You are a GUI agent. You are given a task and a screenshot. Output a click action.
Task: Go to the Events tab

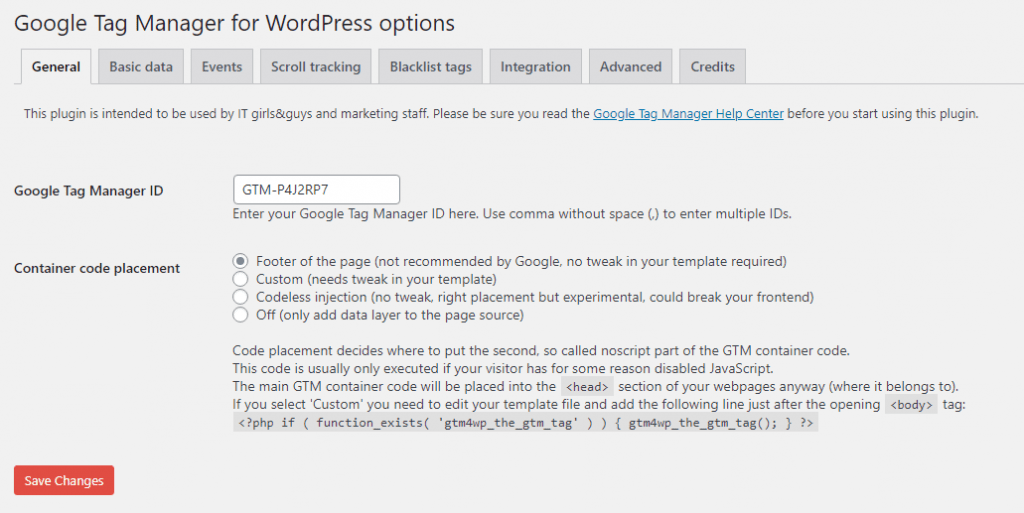[222, 67]
